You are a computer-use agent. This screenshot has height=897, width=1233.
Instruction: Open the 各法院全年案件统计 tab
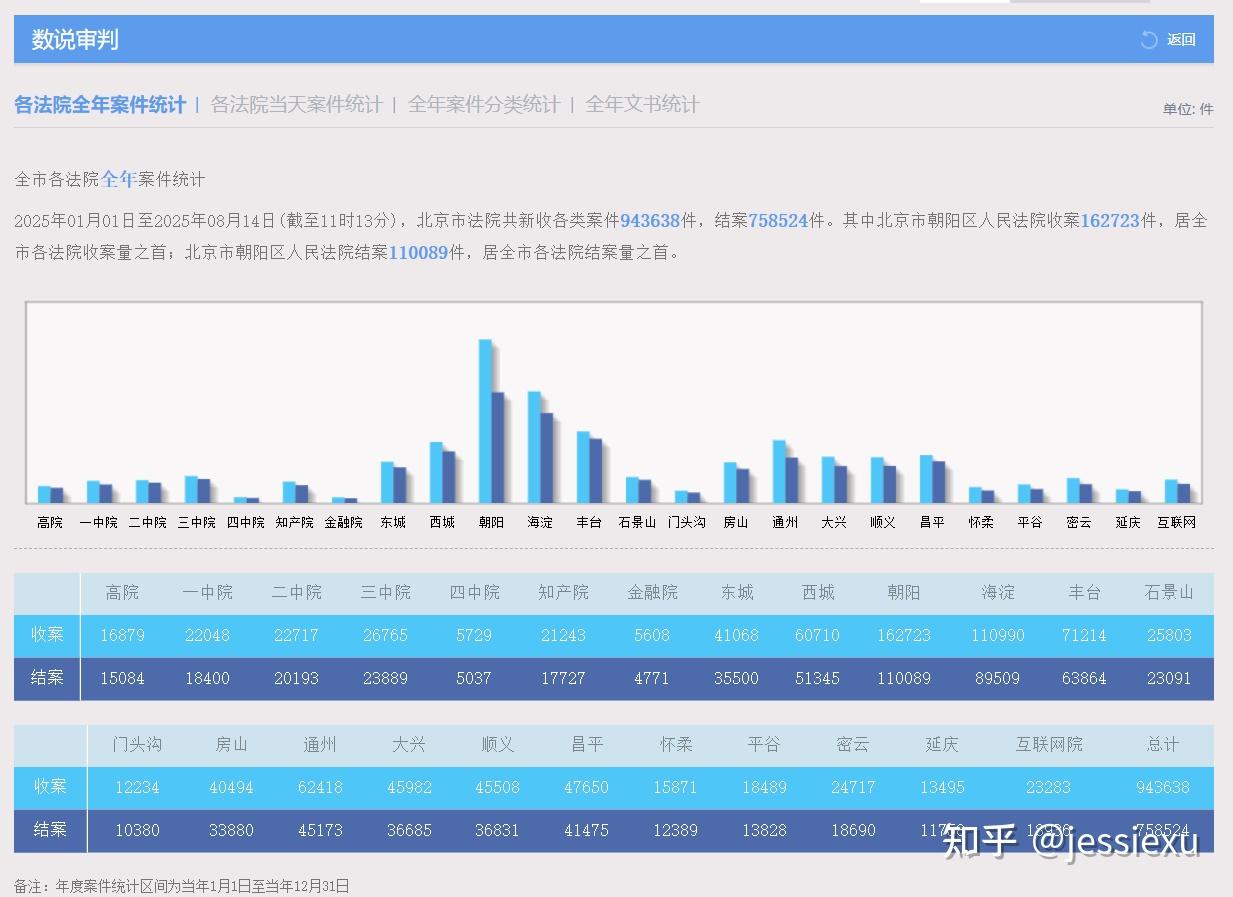coord(100,104)
